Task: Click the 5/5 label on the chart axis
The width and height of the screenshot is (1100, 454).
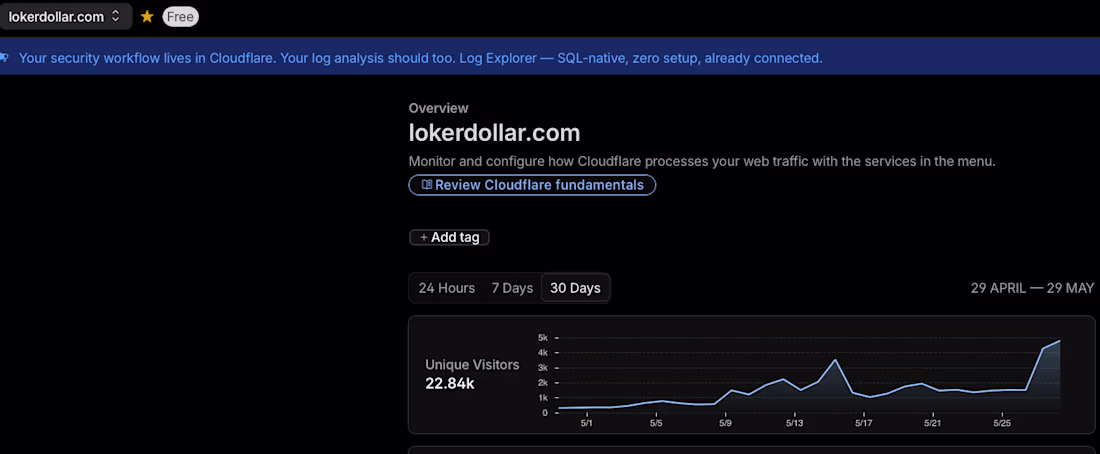Action: point(657,424)
